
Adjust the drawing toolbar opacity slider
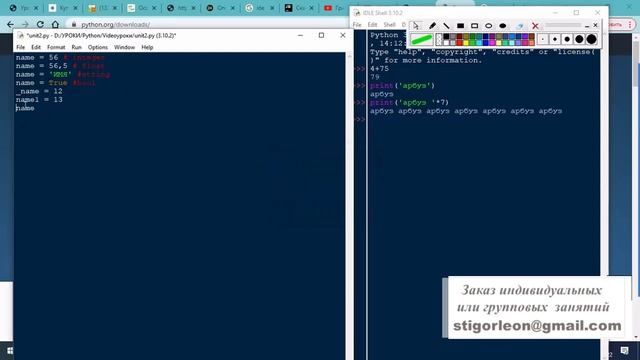(x=563, y=25)
